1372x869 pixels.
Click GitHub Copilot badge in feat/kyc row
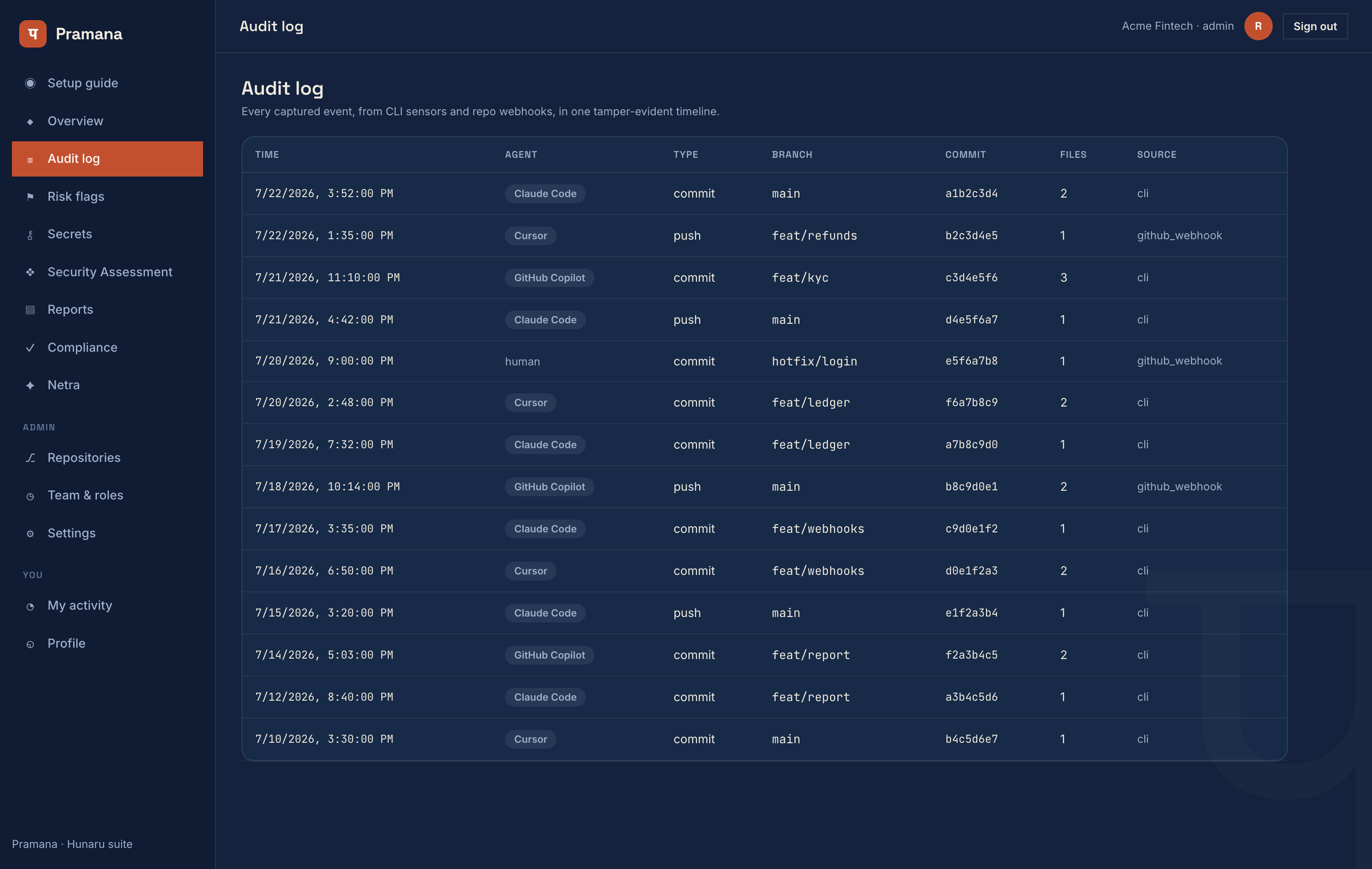(x=549, y=278)
